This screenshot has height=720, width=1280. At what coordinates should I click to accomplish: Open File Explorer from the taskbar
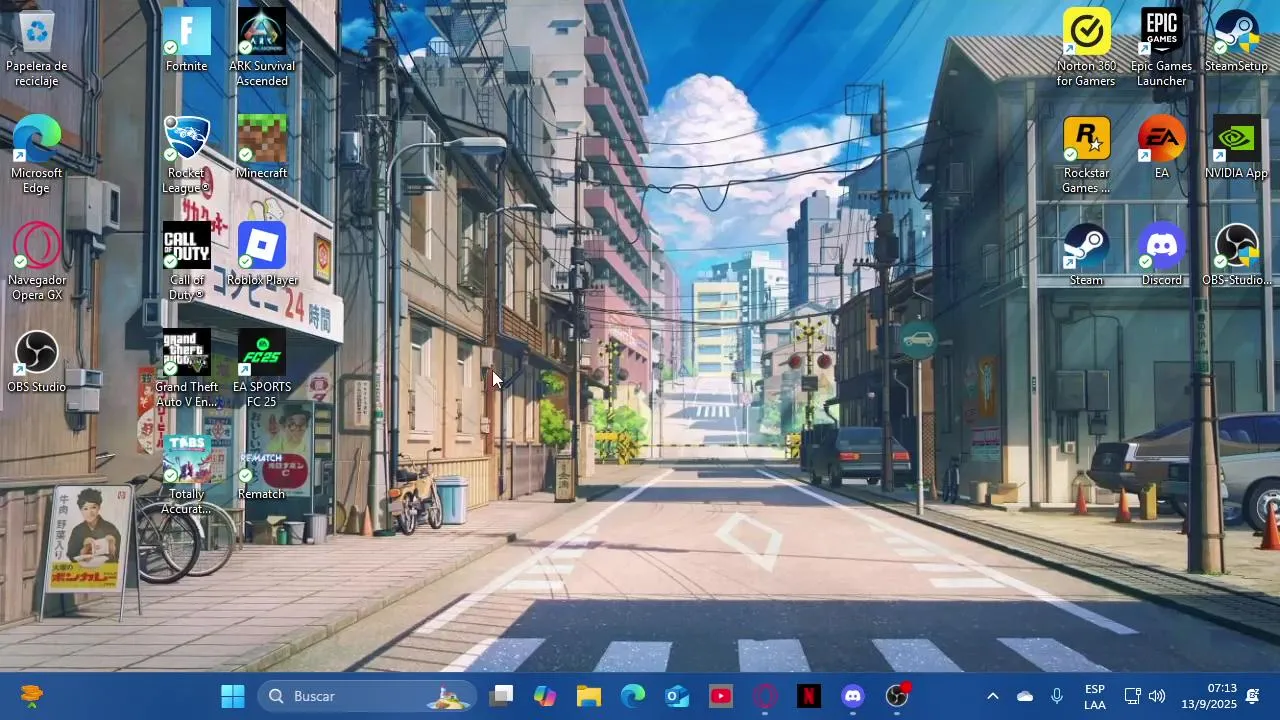(589, 696)
